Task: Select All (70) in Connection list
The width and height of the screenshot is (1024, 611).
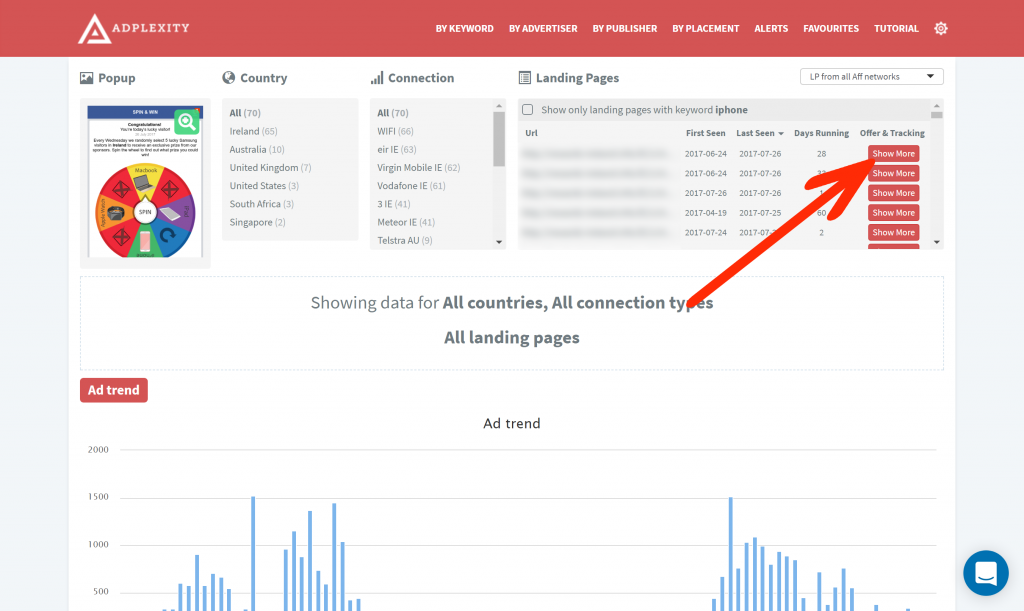Action: pyautogui.click(x=392, y=113)
